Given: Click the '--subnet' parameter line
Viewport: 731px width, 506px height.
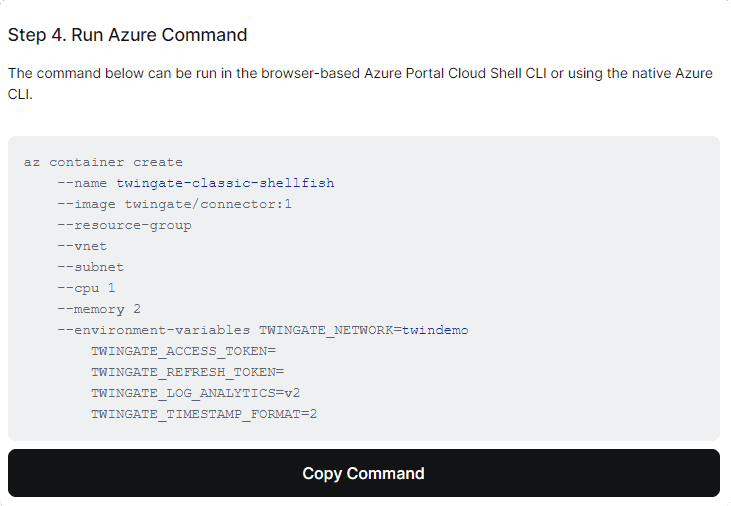Looking at the screenshot, I should coord(90,267).
